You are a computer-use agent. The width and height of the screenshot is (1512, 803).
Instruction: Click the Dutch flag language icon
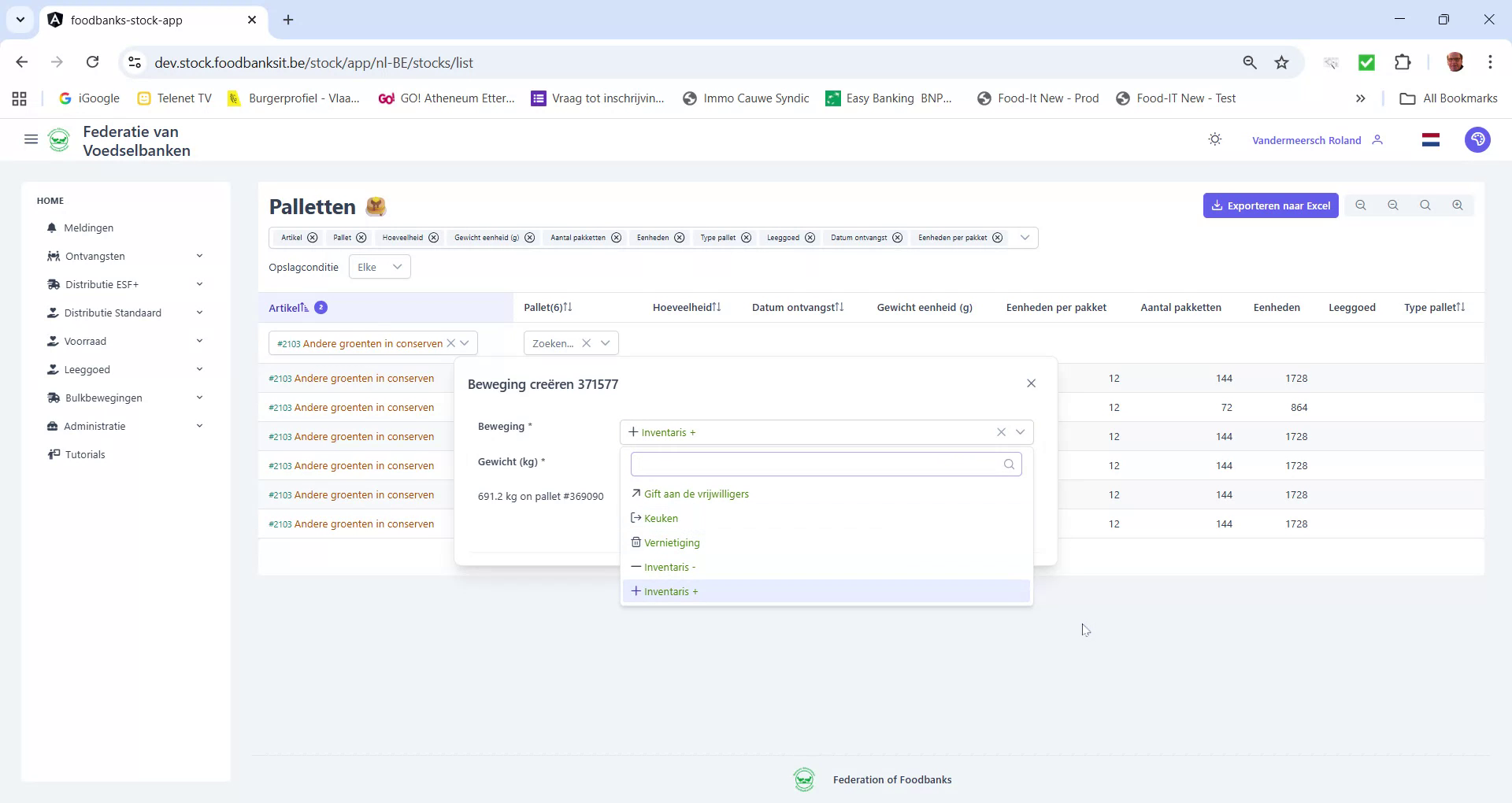1431,139
